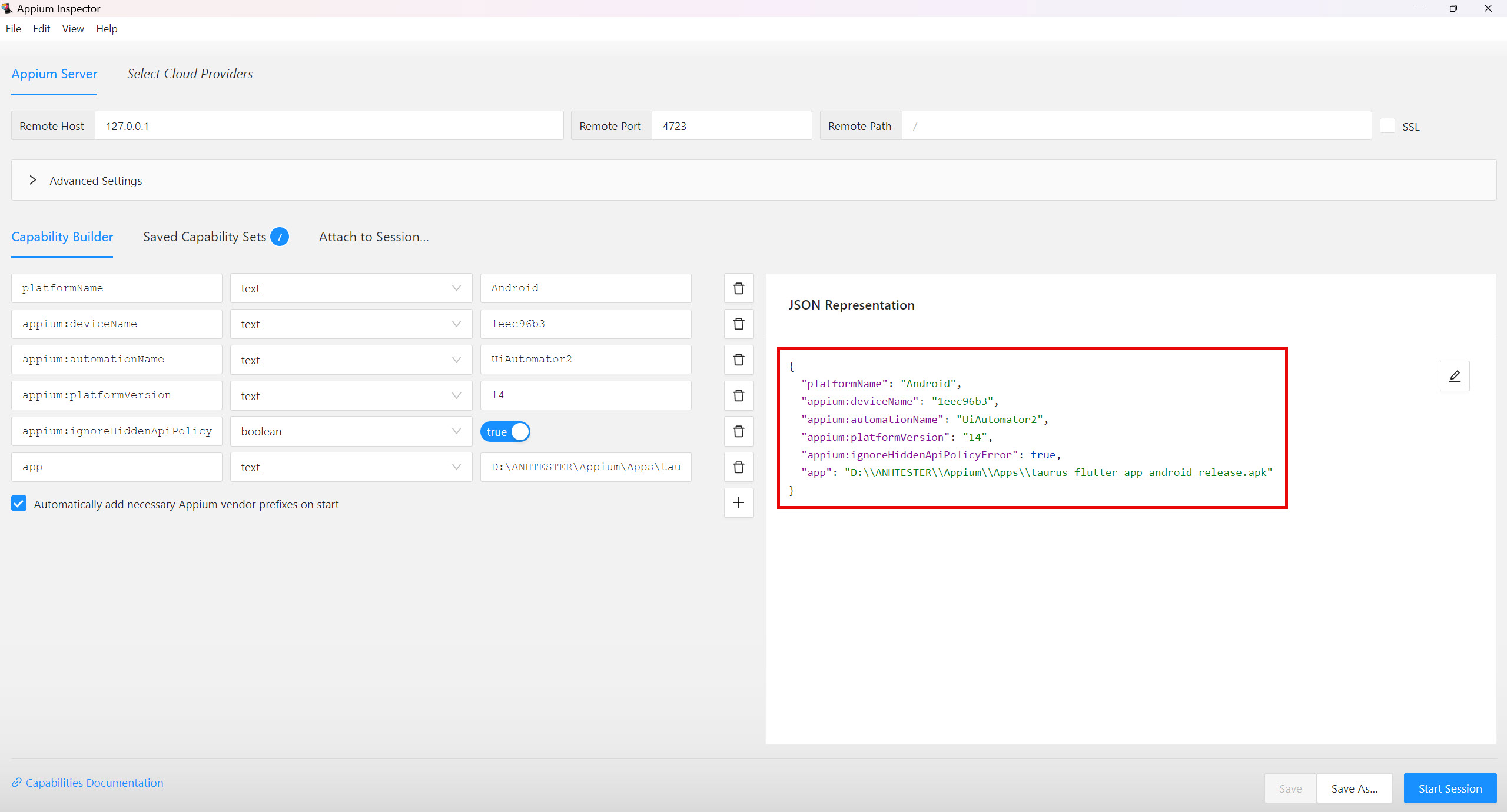Click the appium:deviceName name field
The width and height of the screenshot is (1507, 812).
[117, 324]
